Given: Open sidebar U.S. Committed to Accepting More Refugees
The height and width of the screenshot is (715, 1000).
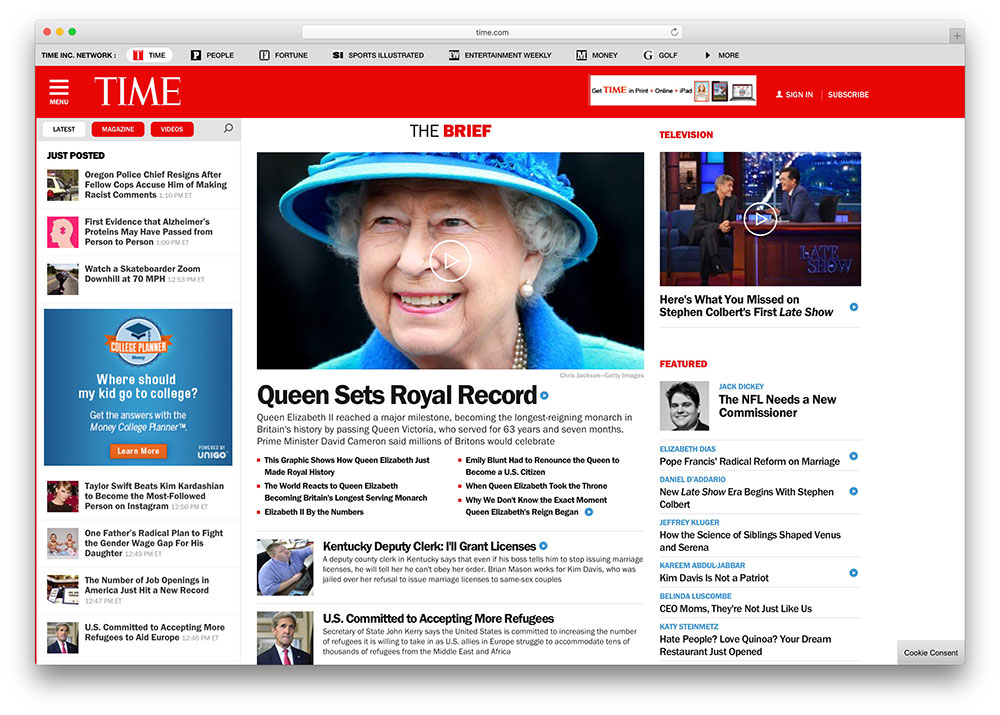Looking at the screenshot, I should pyautogui.click(x=154, y=632).
